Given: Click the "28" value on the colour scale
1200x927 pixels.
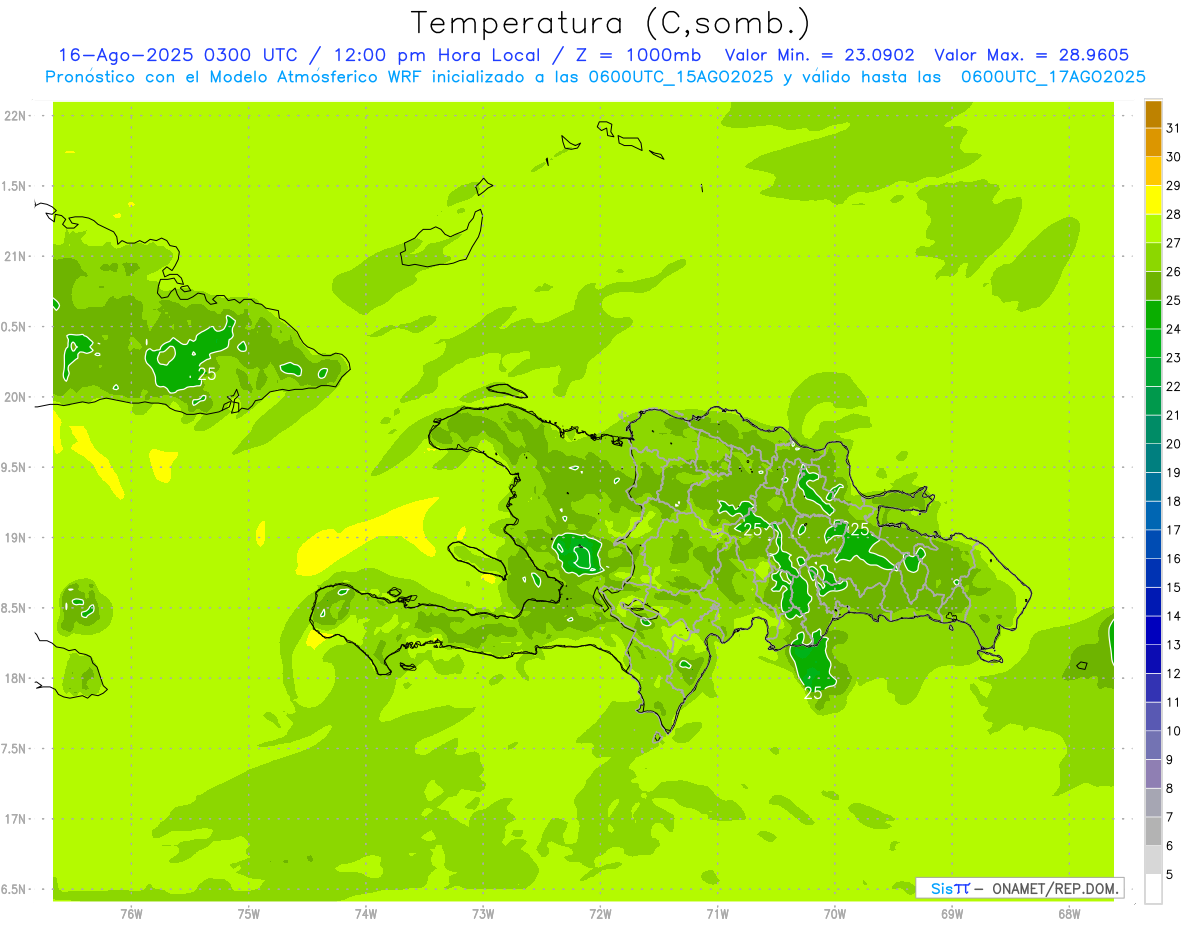Looking at the screenshot, I should (x=1174, y=214).
